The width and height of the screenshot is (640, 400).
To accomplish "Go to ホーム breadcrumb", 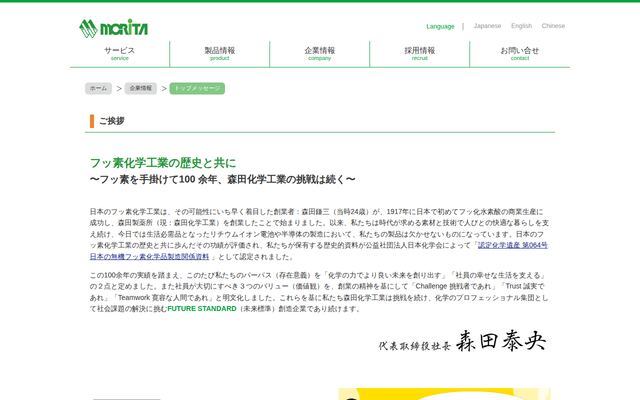I will click(x=98, y=88).
